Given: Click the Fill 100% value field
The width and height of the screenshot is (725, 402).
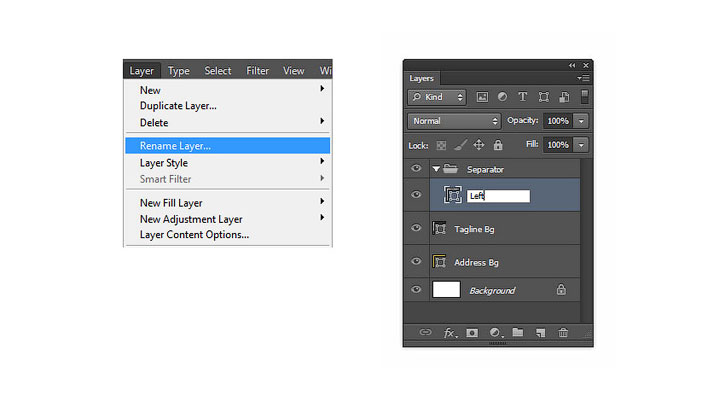Looking at the screenshot, I should 558,145.
